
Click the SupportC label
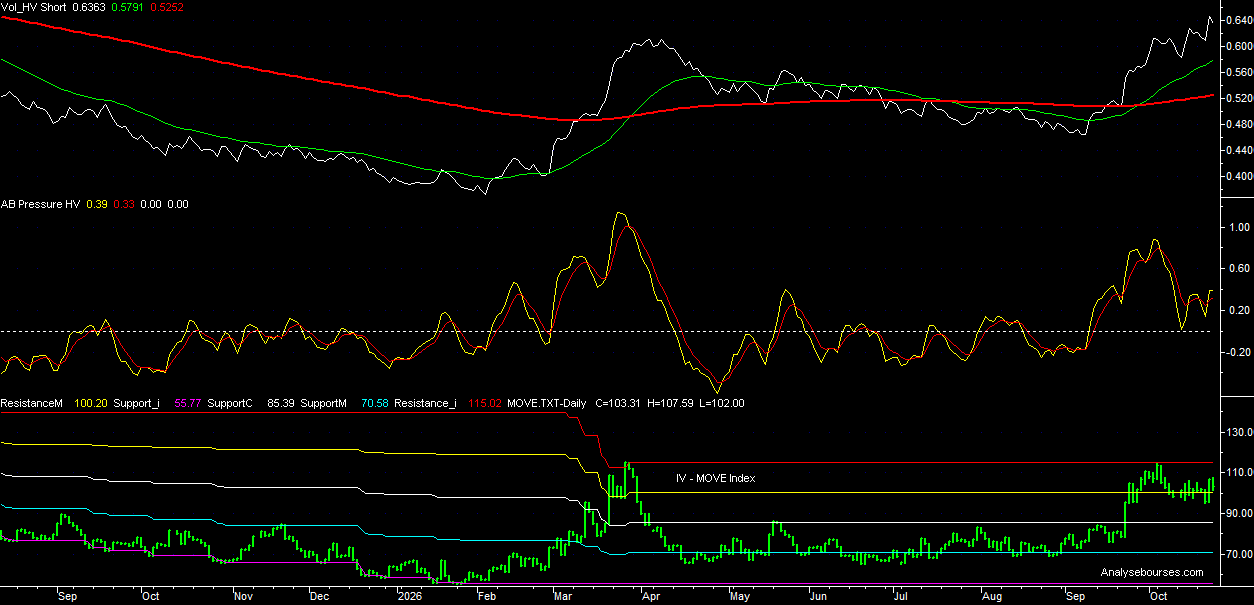coord(228,404)
